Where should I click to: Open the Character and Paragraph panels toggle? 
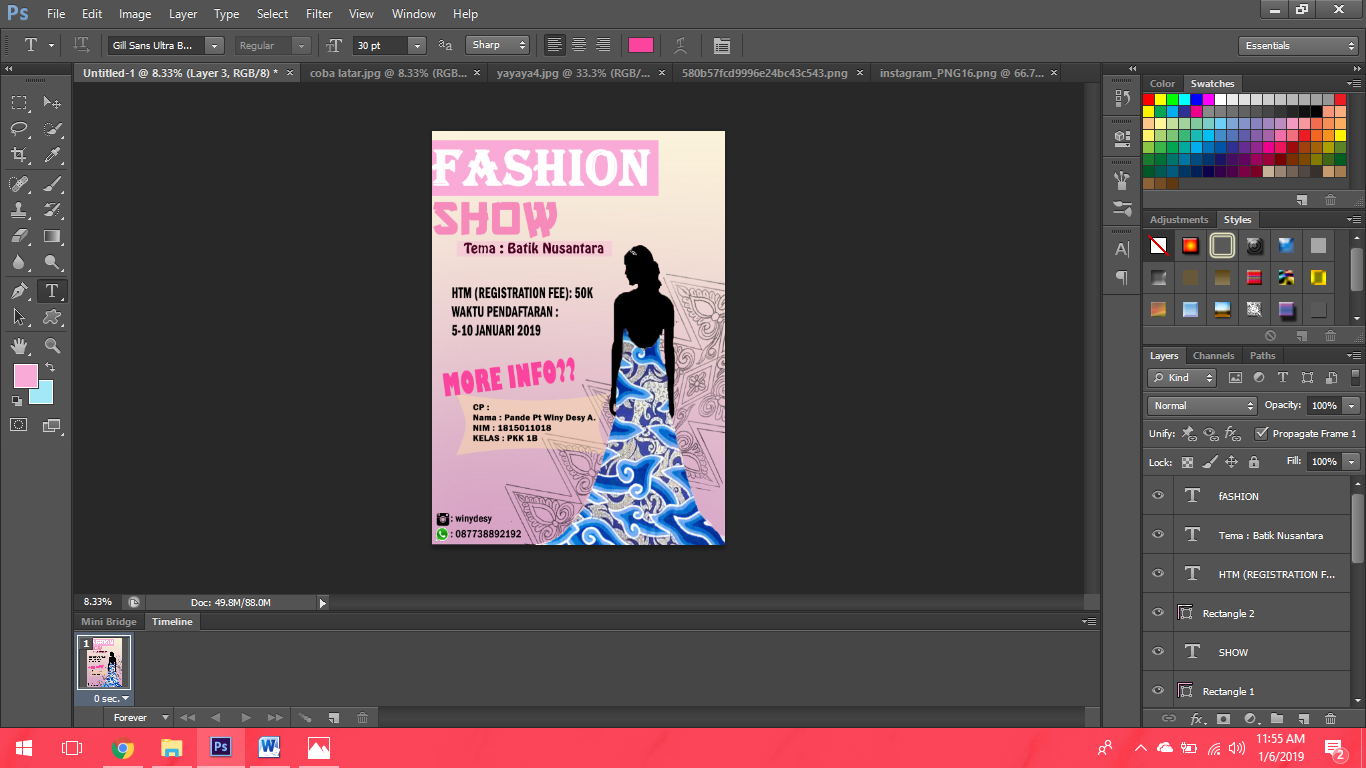pos(722,45)
